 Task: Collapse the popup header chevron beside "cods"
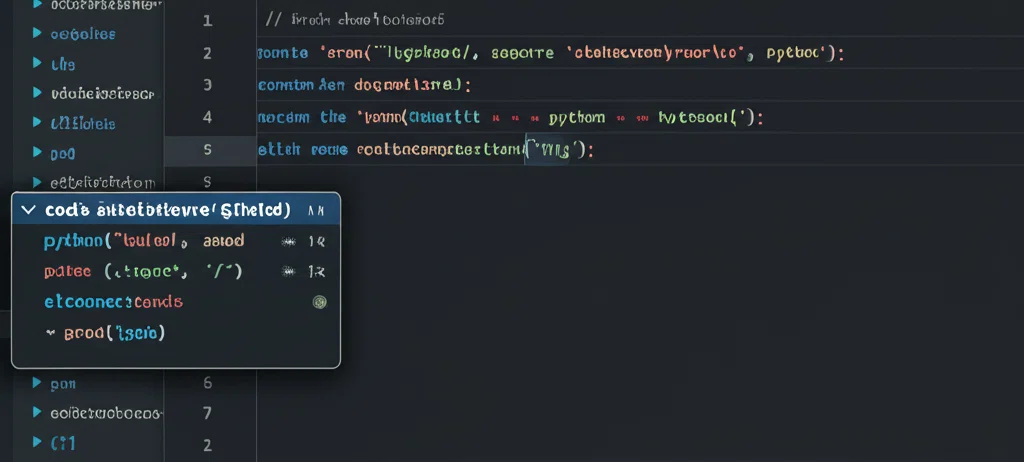click(28, 210)
